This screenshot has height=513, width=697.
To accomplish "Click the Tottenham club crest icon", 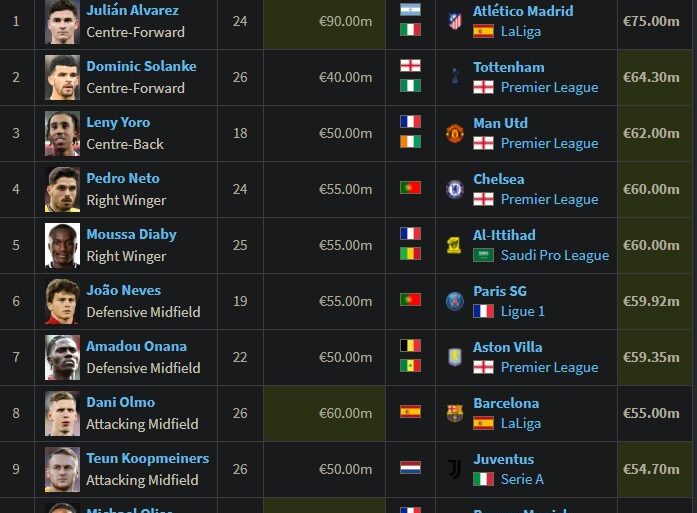I will coord(455,77).
